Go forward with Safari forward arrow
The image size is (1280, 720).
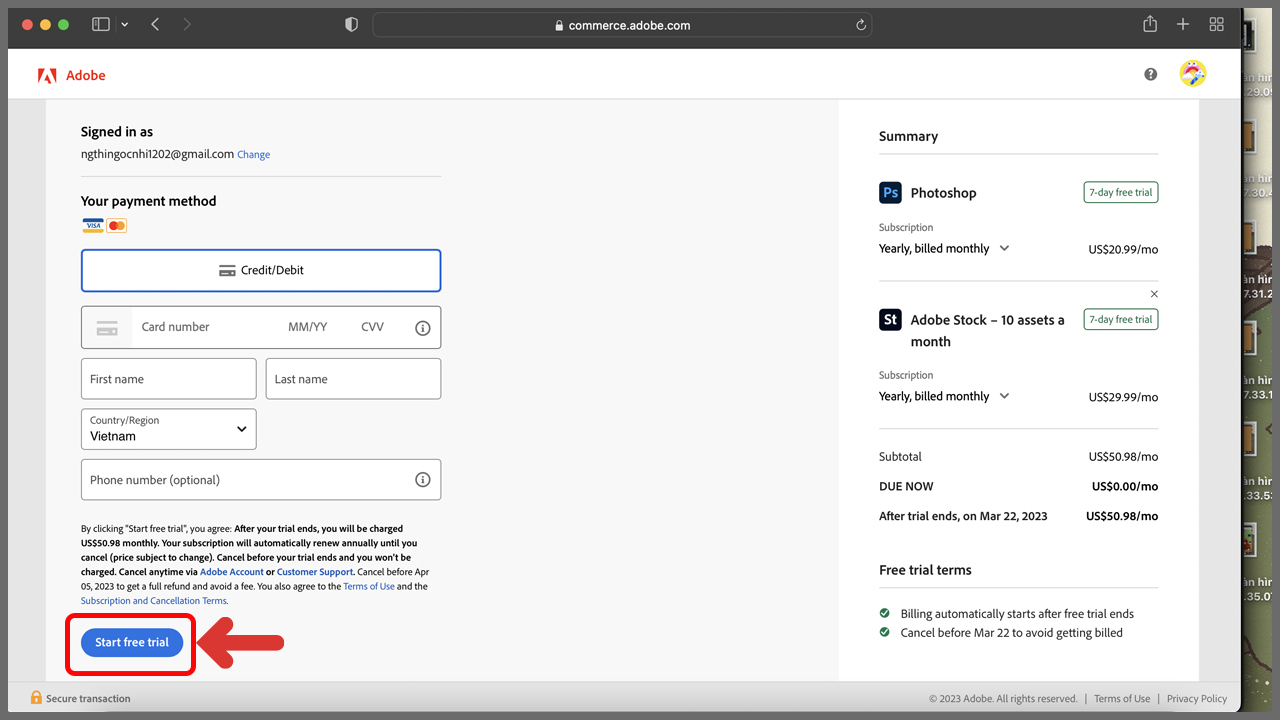point(187,24)
